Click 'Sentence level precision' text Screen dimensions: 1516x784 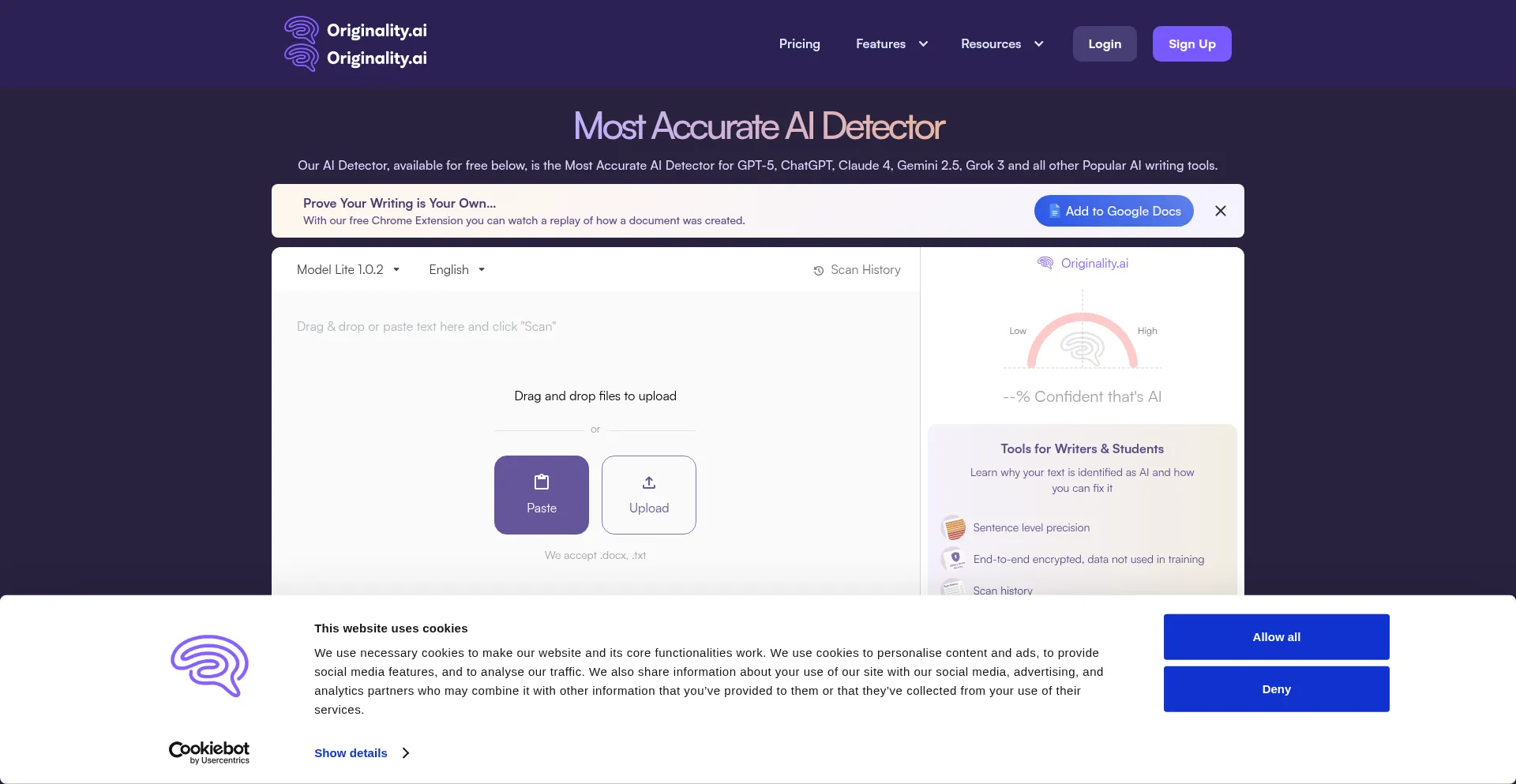[x=1031, y=527]
